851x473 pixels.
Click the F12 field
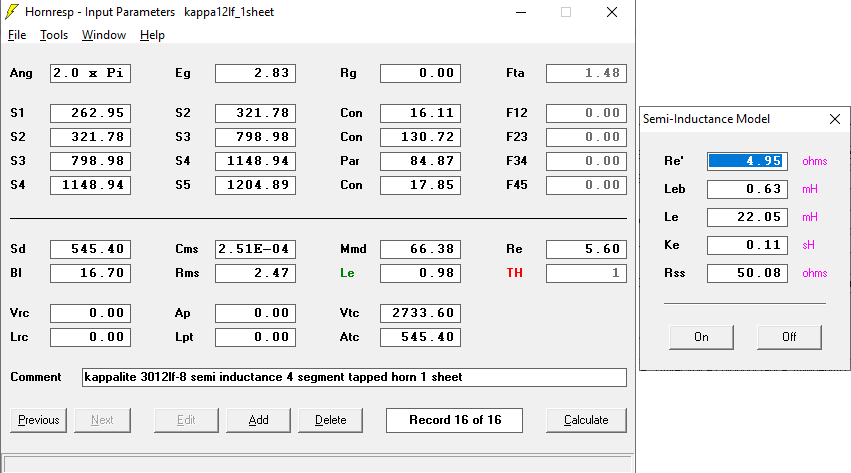coord(586,113)
